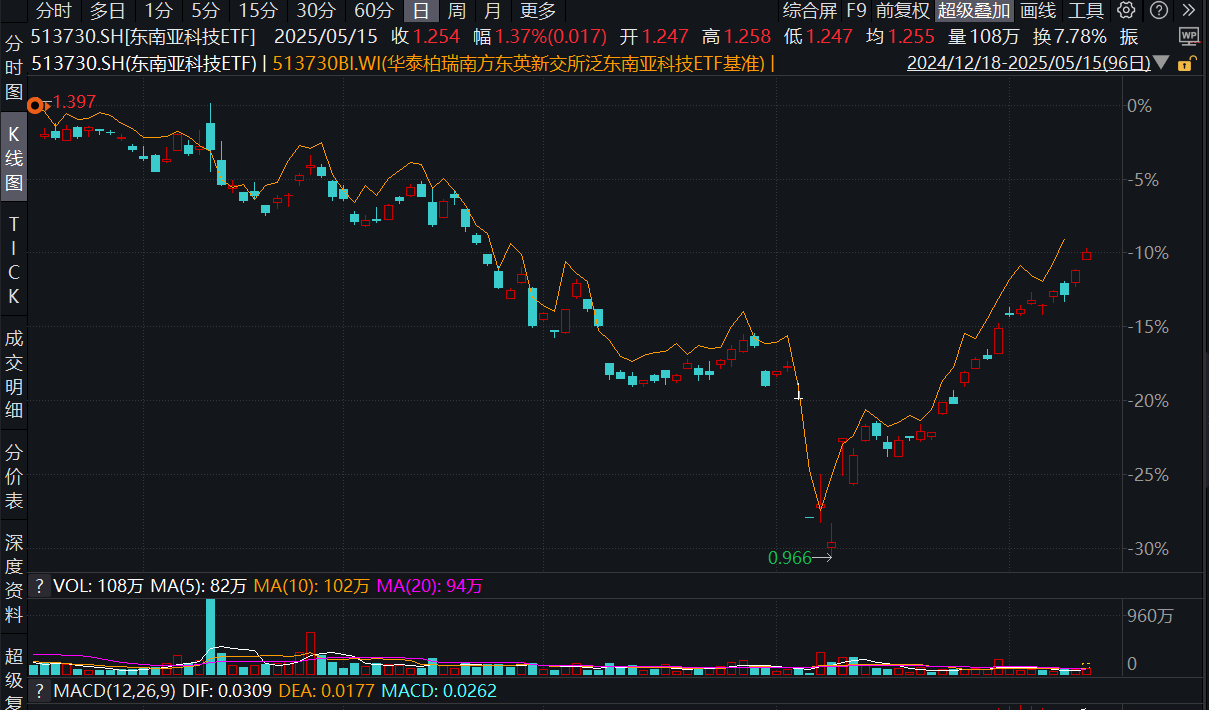Image resolution: width=1209 pixels, height=710 pixels.
Task: Click the MA(10): 102万 label
Action: coord(312,586)
